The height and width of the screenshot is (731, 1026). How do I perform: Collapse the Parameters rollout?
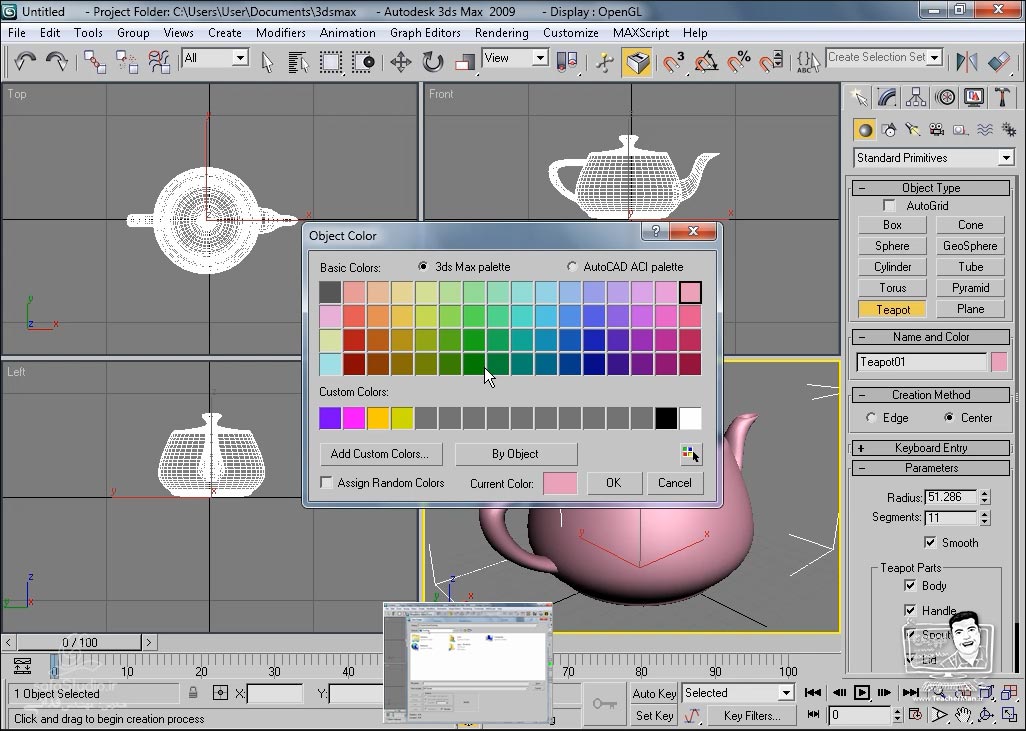tap(930, 468)
